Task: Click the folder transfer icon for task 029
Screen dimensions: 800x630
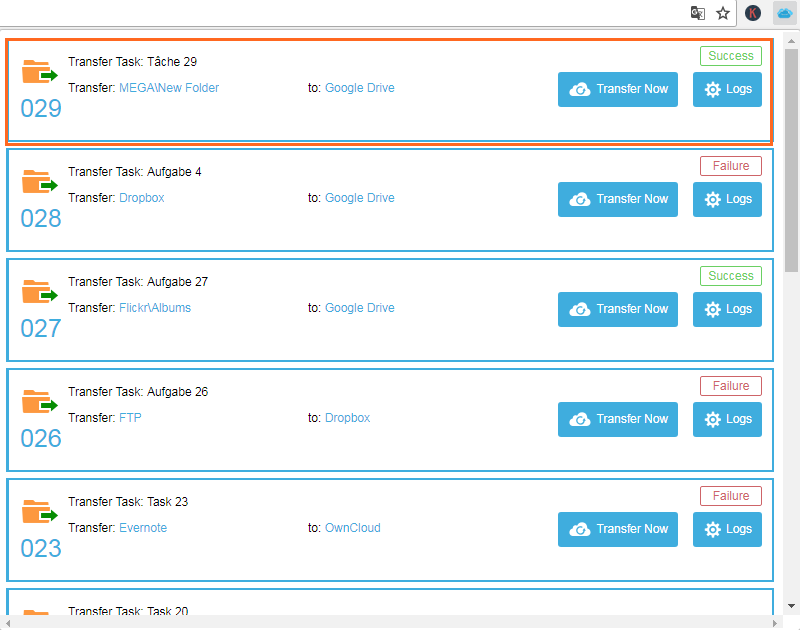Action: [x=40, y=74]
